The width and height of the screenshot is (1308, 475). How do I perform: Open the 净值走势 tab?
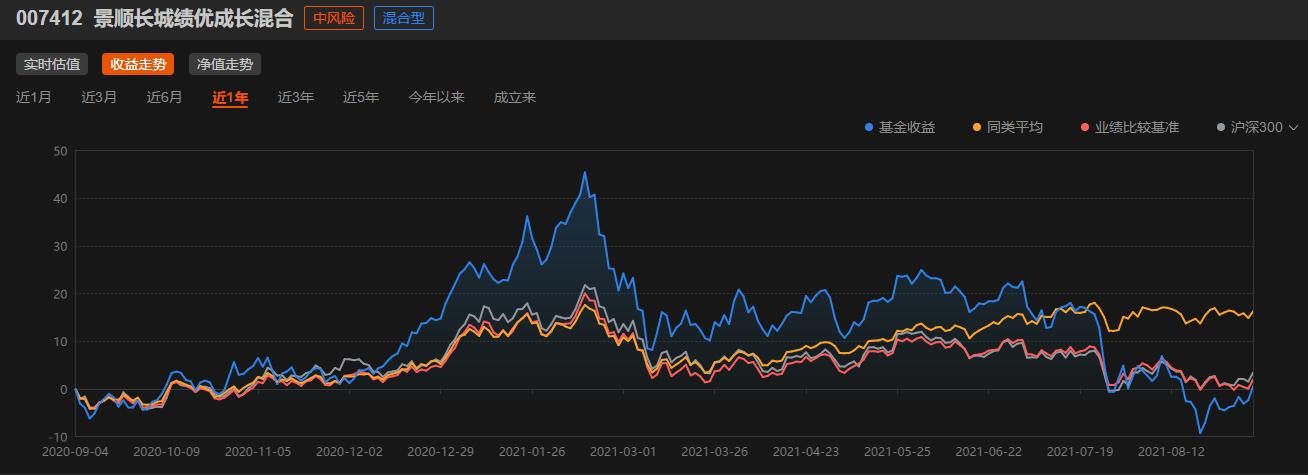pyautogui.click(x=225, y=64)
